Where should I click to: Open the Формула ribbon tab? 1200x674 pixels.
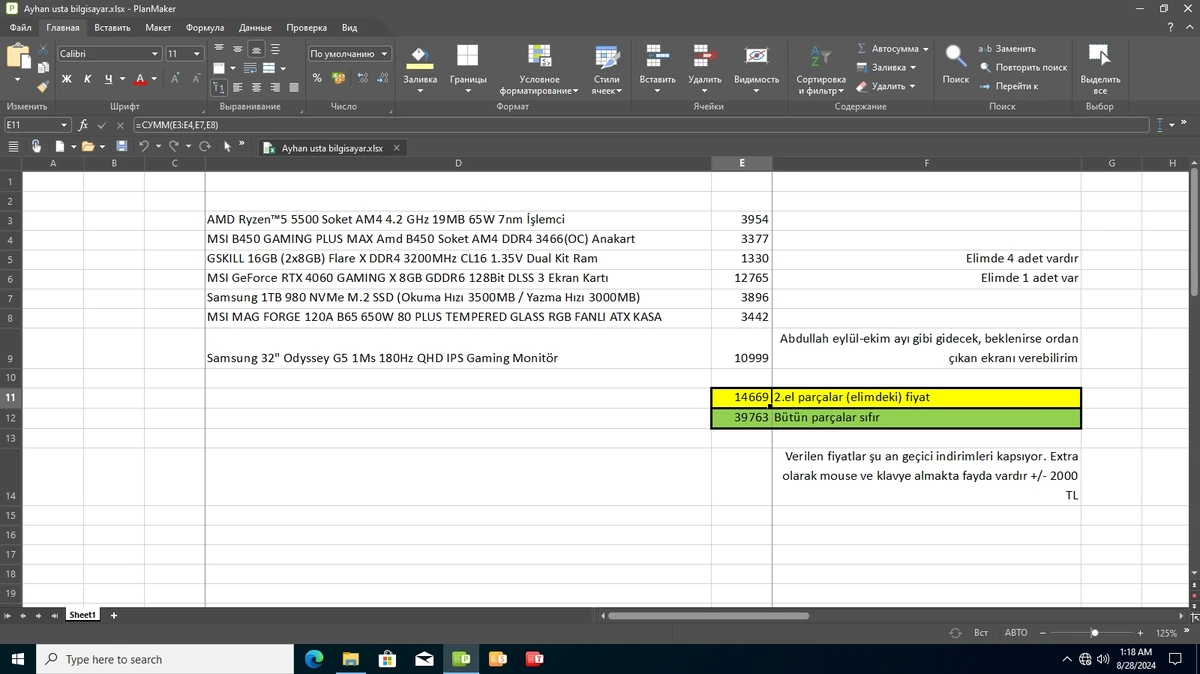(205, 28)
